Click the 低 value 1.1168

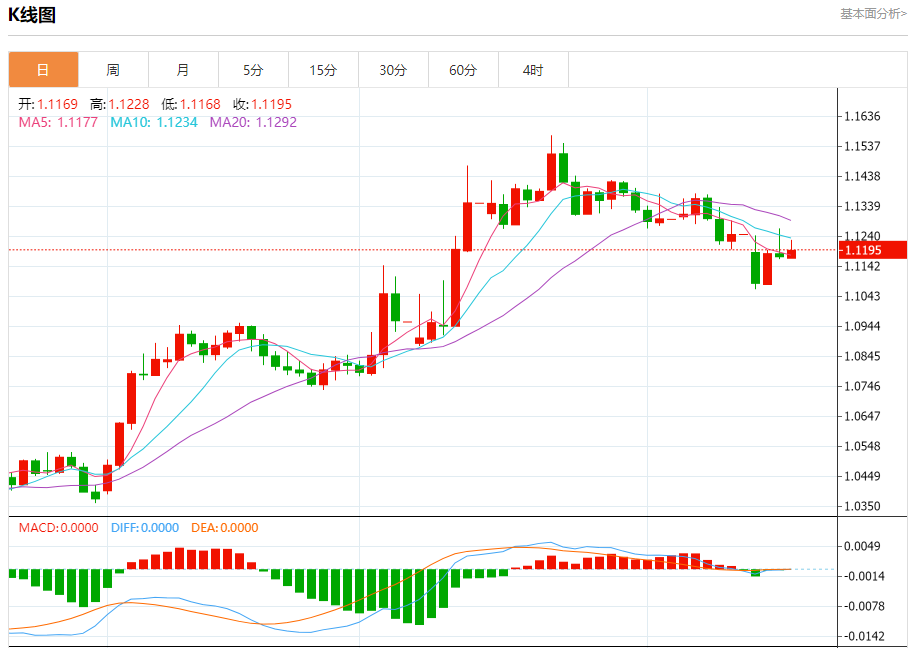[x=200, y=104]
